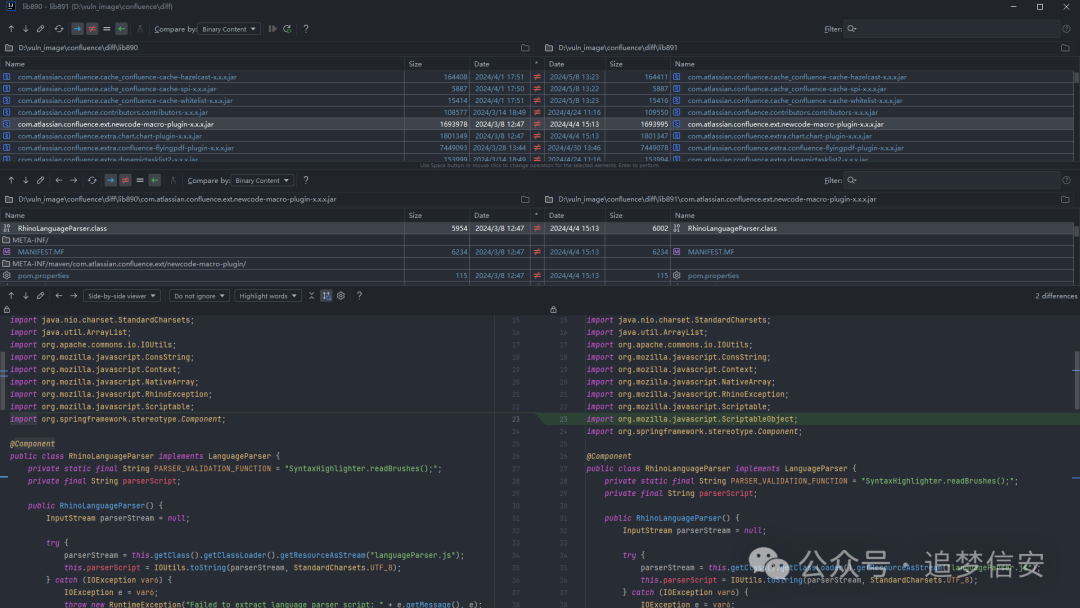
Task: Sort top panel right list by Size column
Action: coord(638,64)
